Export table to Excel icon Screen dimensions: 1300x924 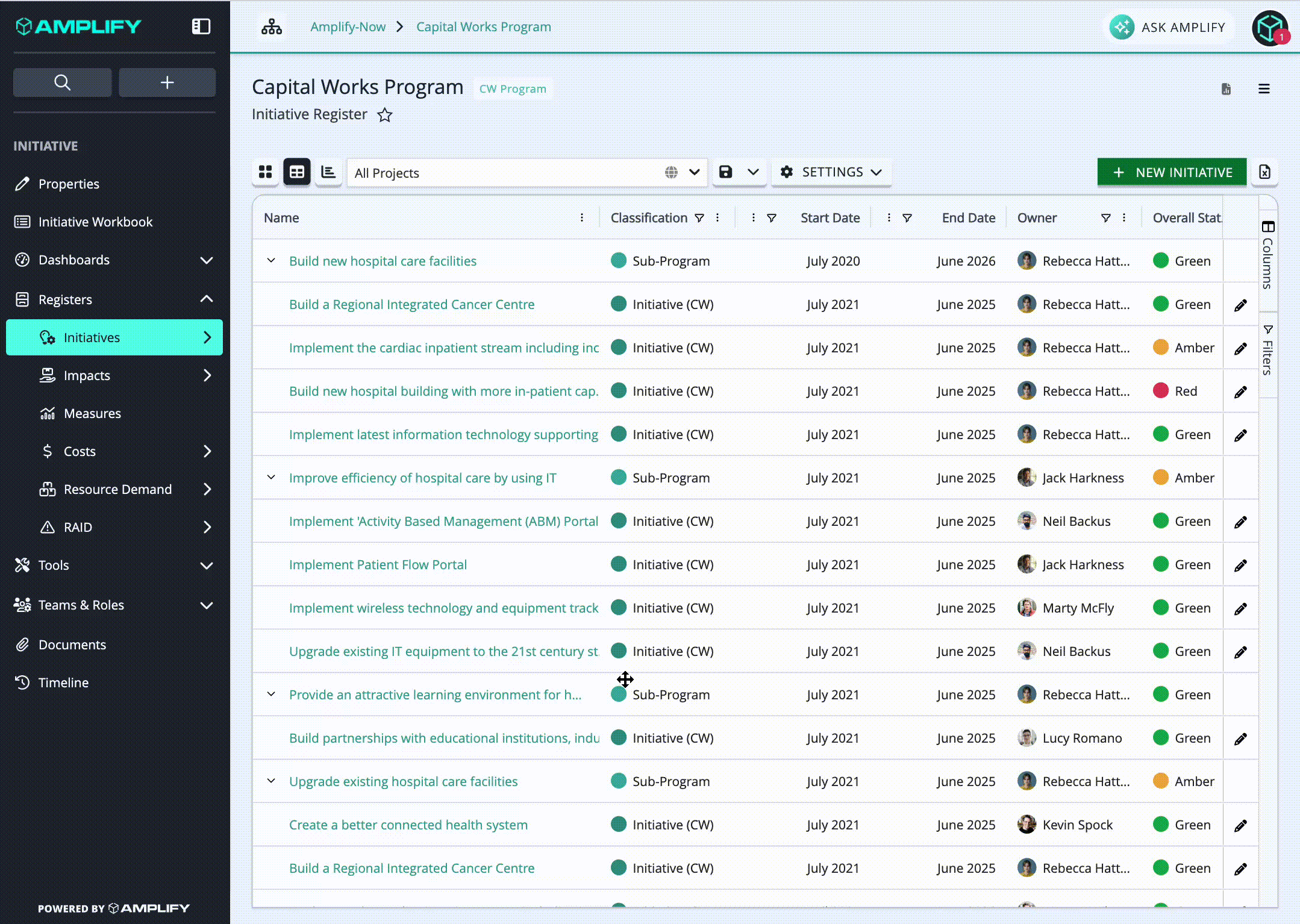click(1264, 172)
